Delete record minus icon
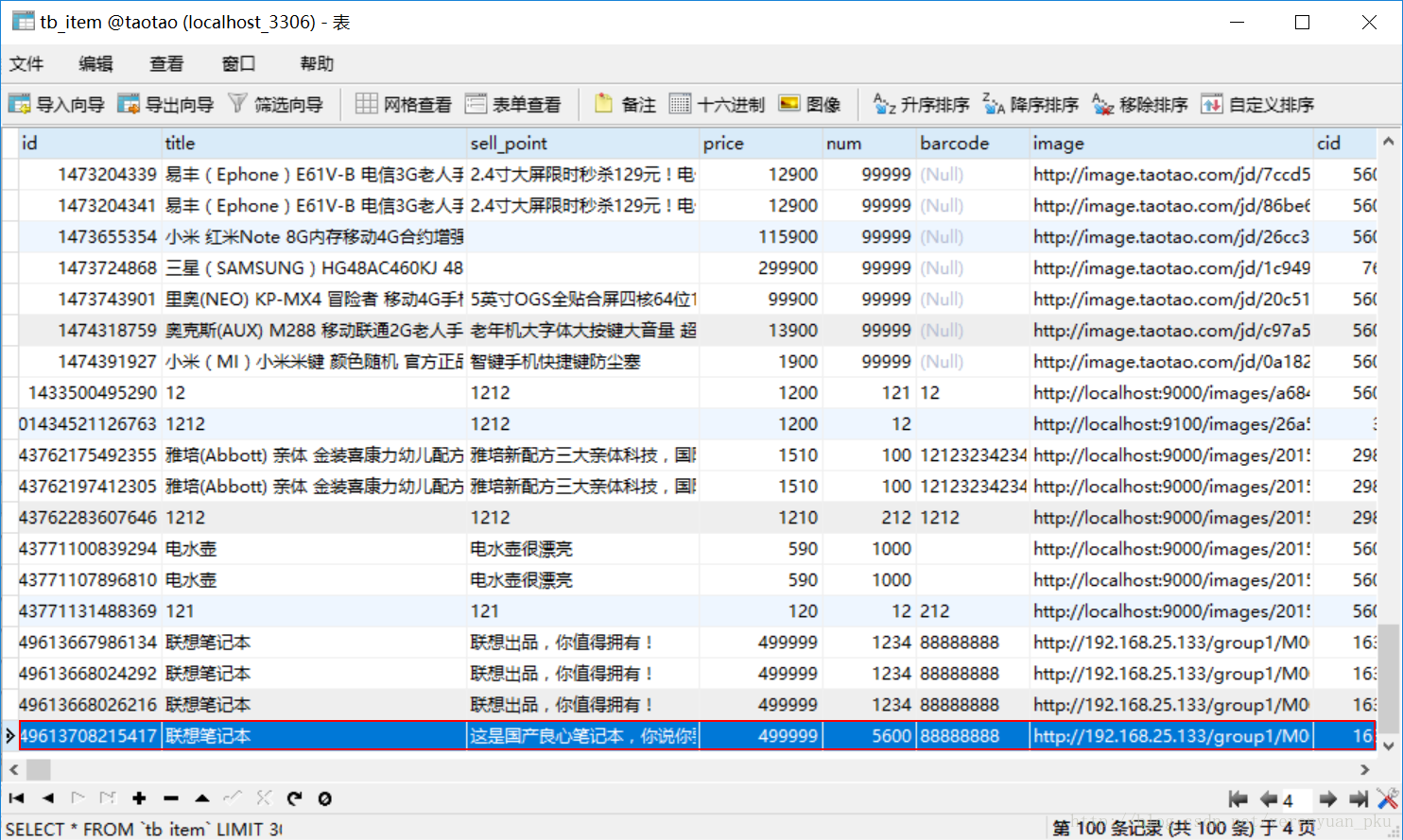 coord(171,798)
